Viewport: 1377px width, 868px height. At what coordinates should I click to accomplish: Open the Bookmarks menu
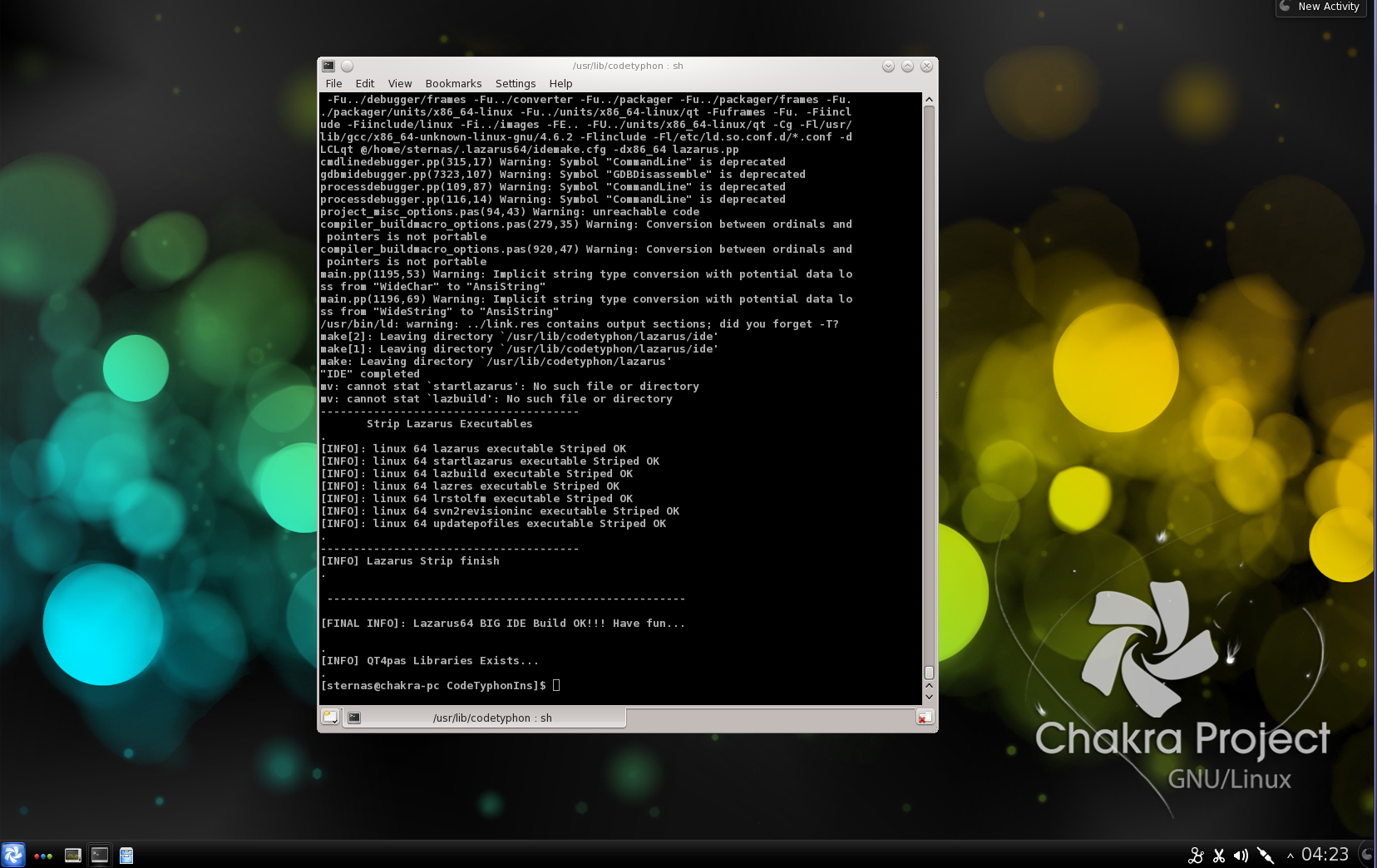click(453, 83)
